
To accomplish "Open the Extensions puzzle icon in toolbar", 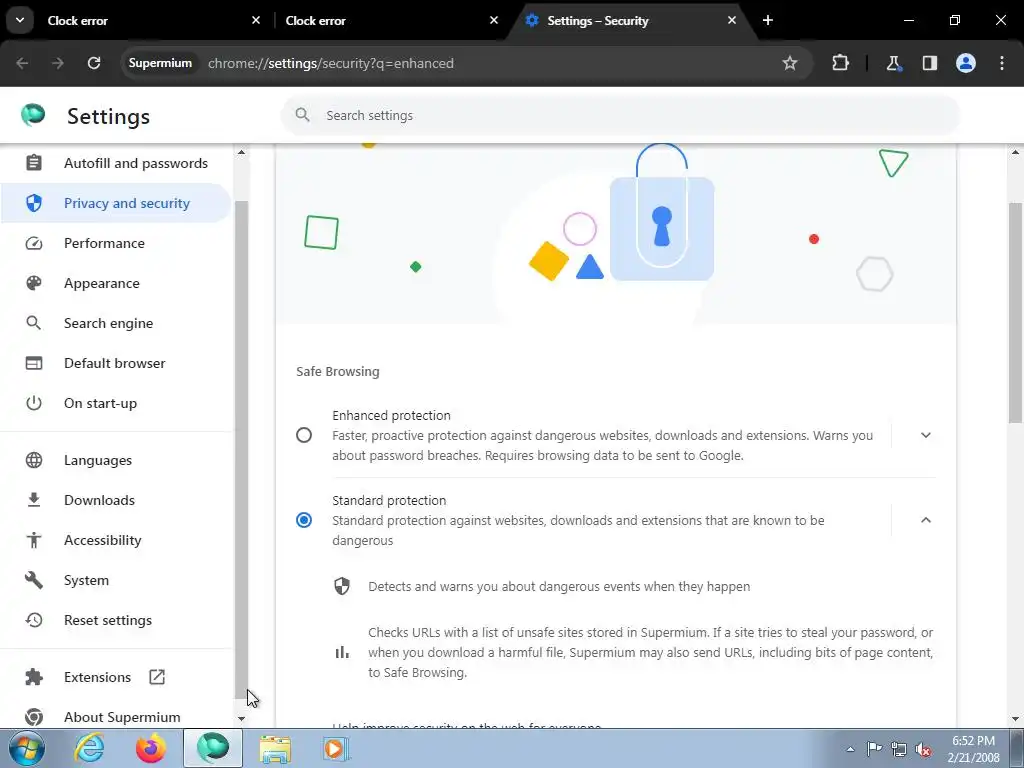I will coord(840,63).
